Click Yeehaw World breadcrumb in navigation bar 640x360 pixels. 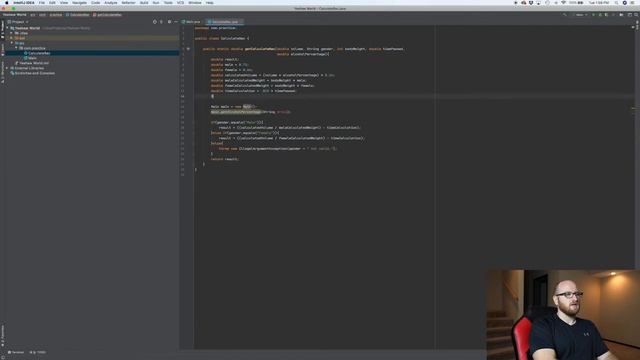(15, 15)
